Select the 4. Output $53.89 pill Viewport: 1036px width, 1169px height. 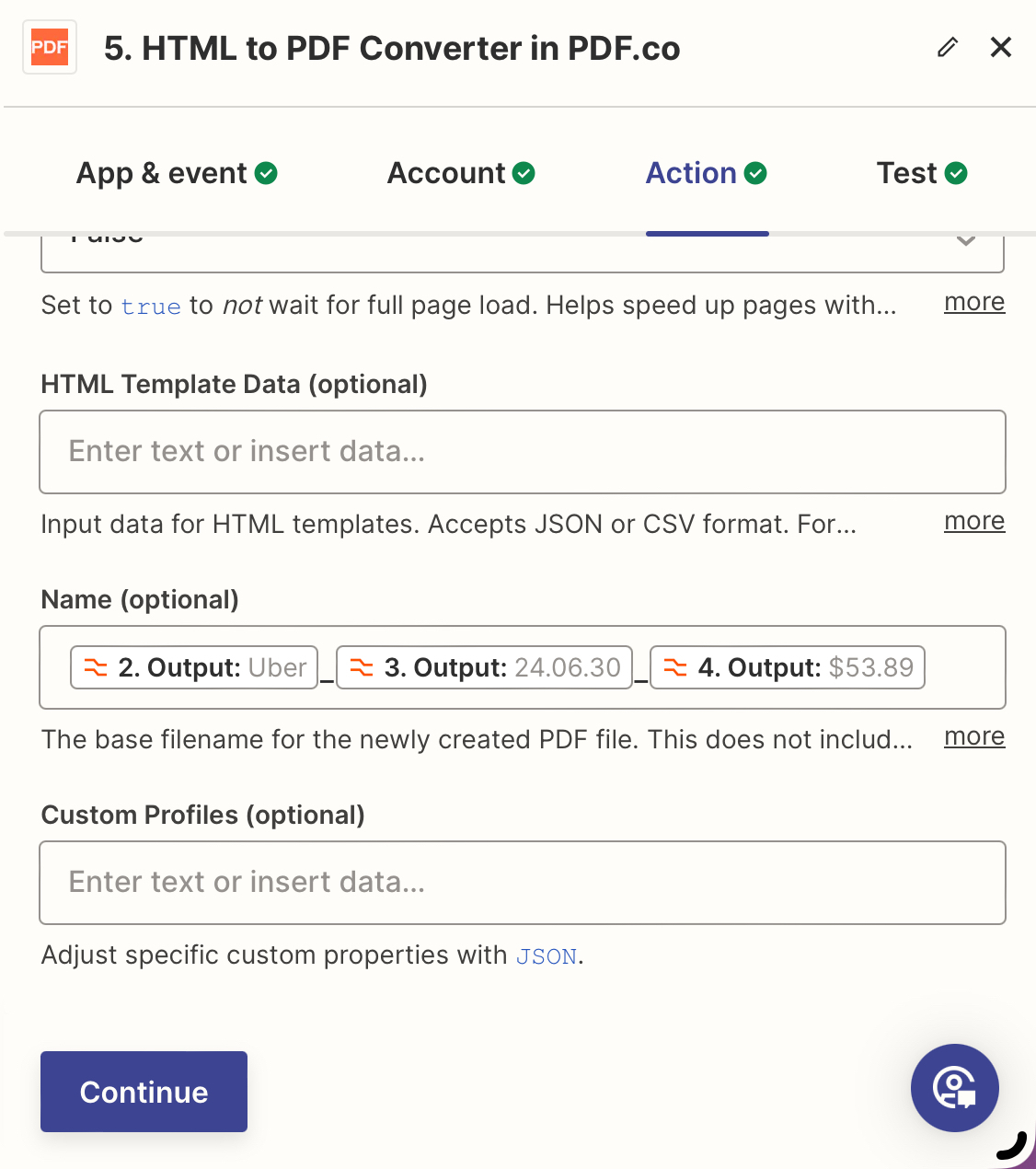pos(787,667)
